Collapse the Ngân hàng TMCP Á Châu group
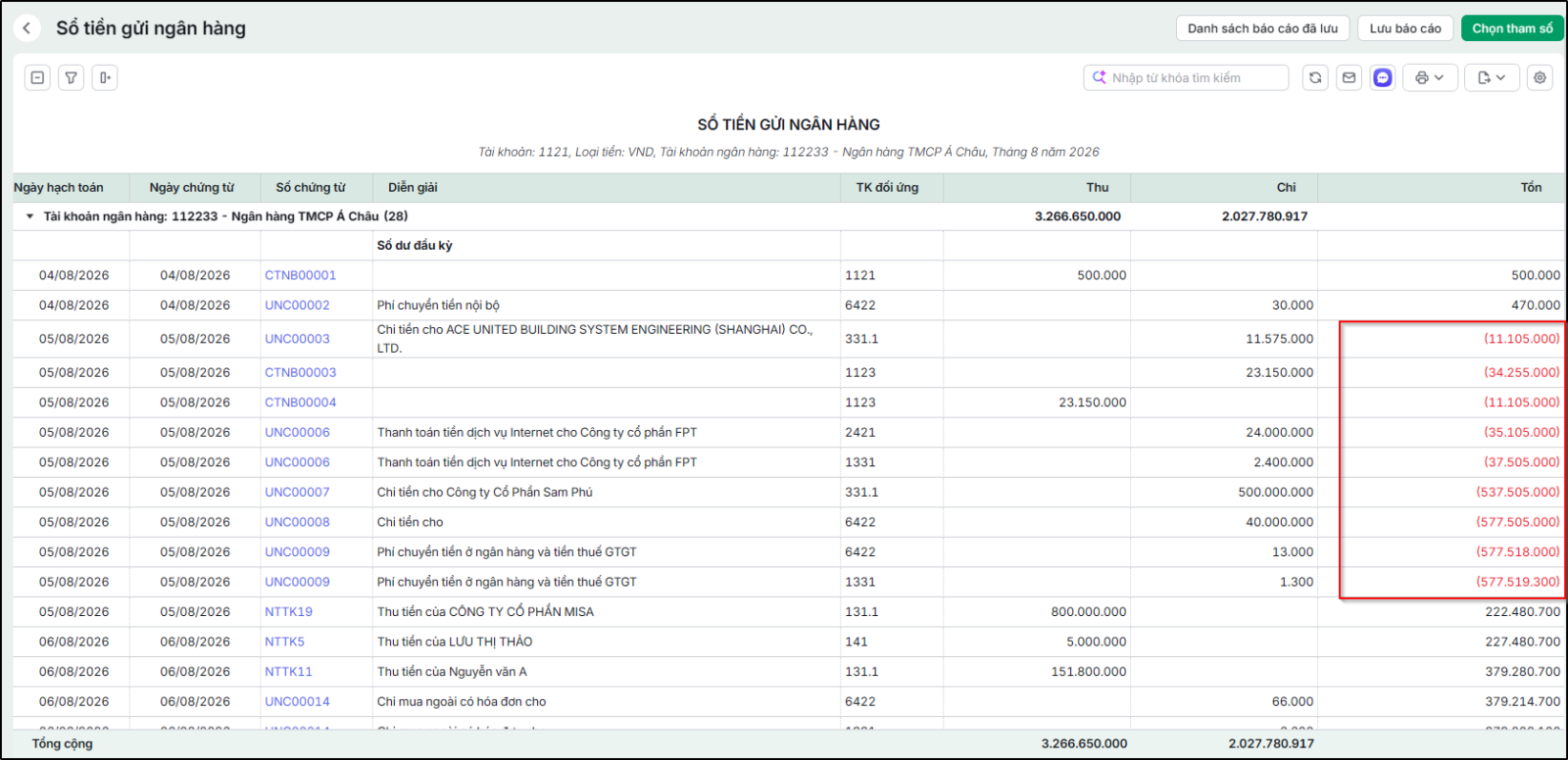This screenshot has height=760, width=1568. (x=30, y=216)
